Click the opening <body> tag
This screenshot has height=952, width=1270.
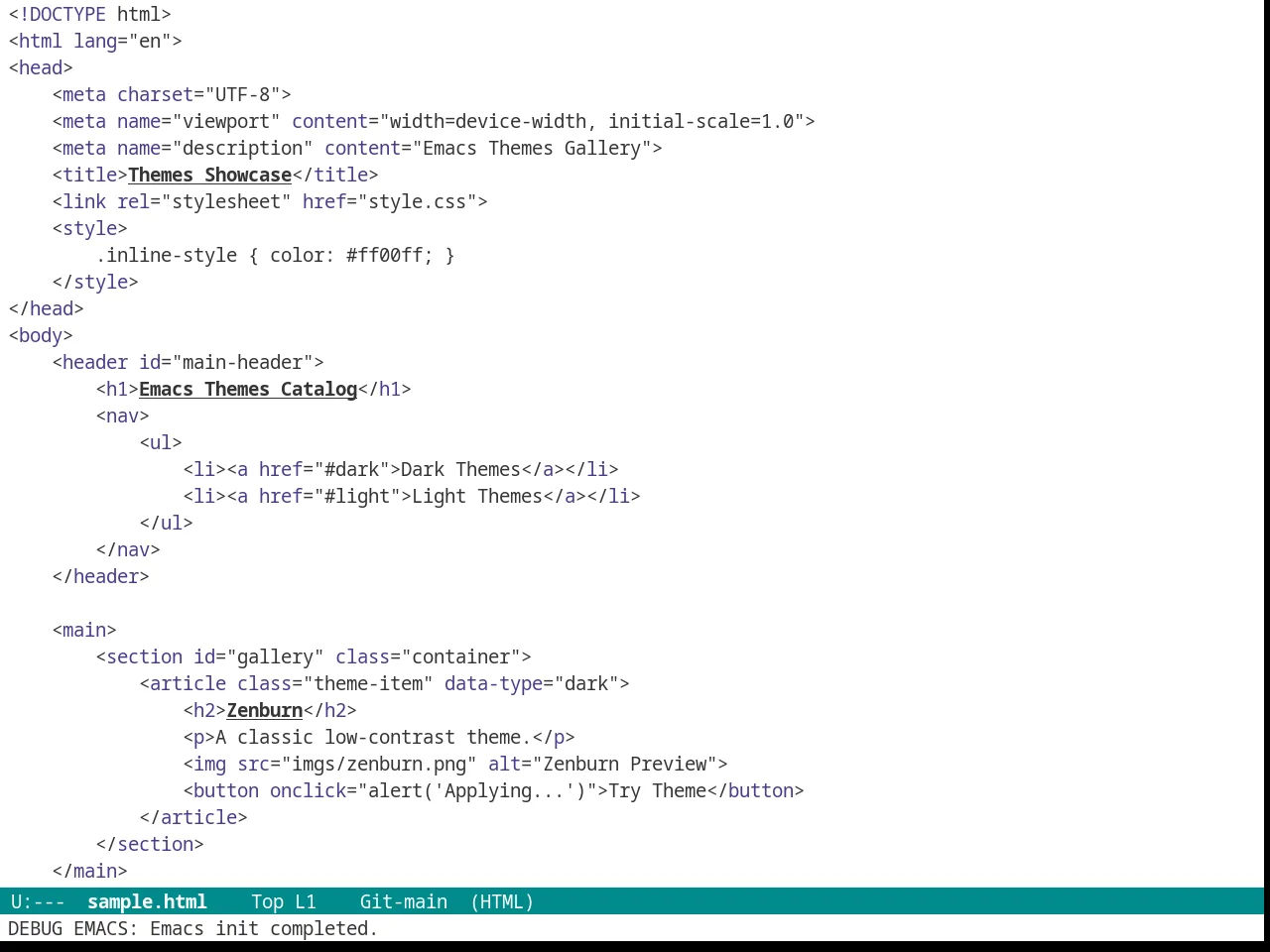coord(41,335)
